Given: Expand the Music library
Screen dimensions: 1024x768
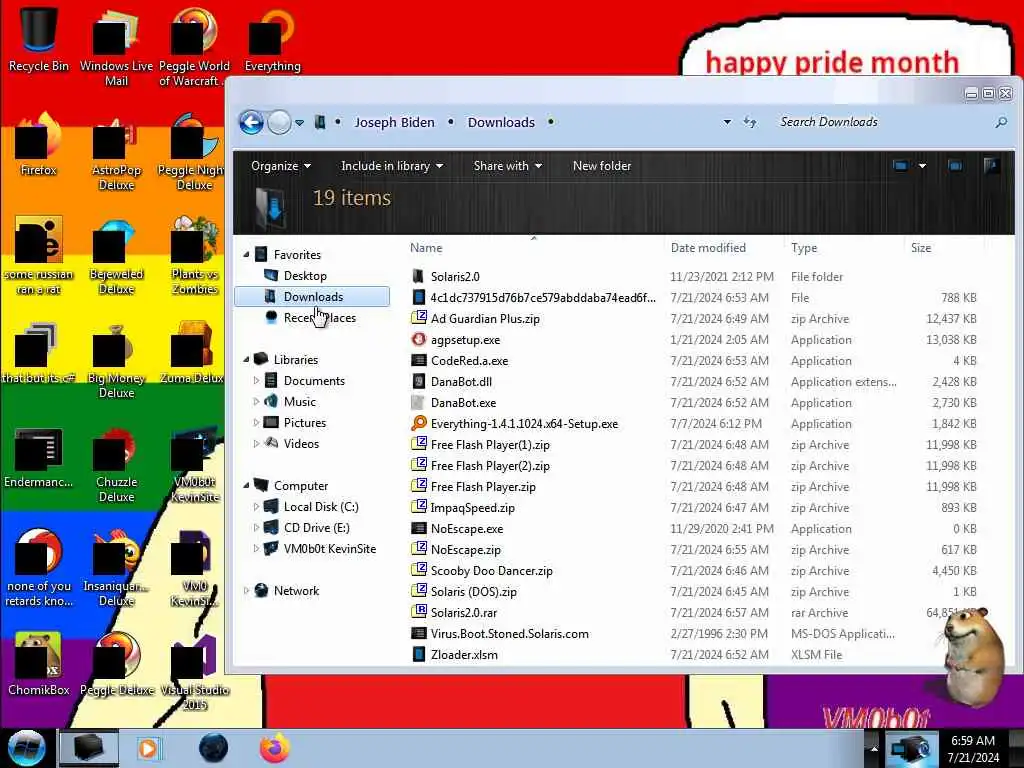Looking at the screenshot, I should [256, 401].
